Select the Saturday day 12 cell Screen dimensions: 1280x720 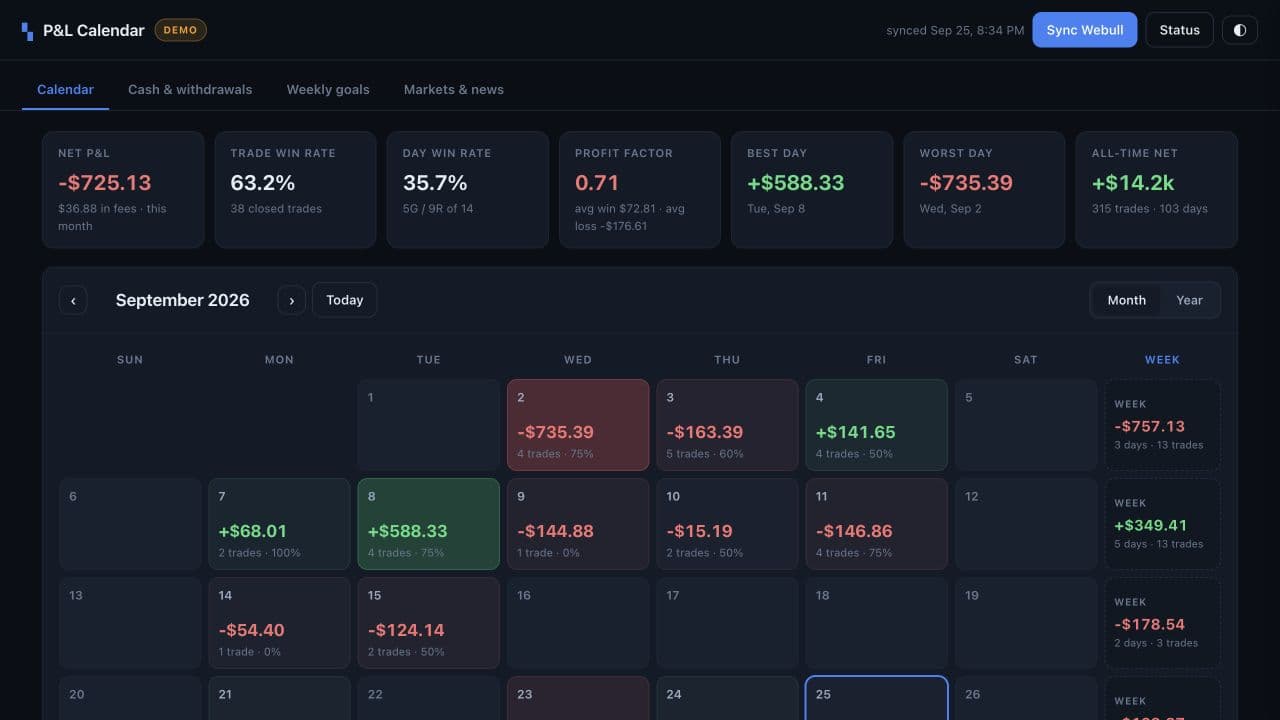1026,524
